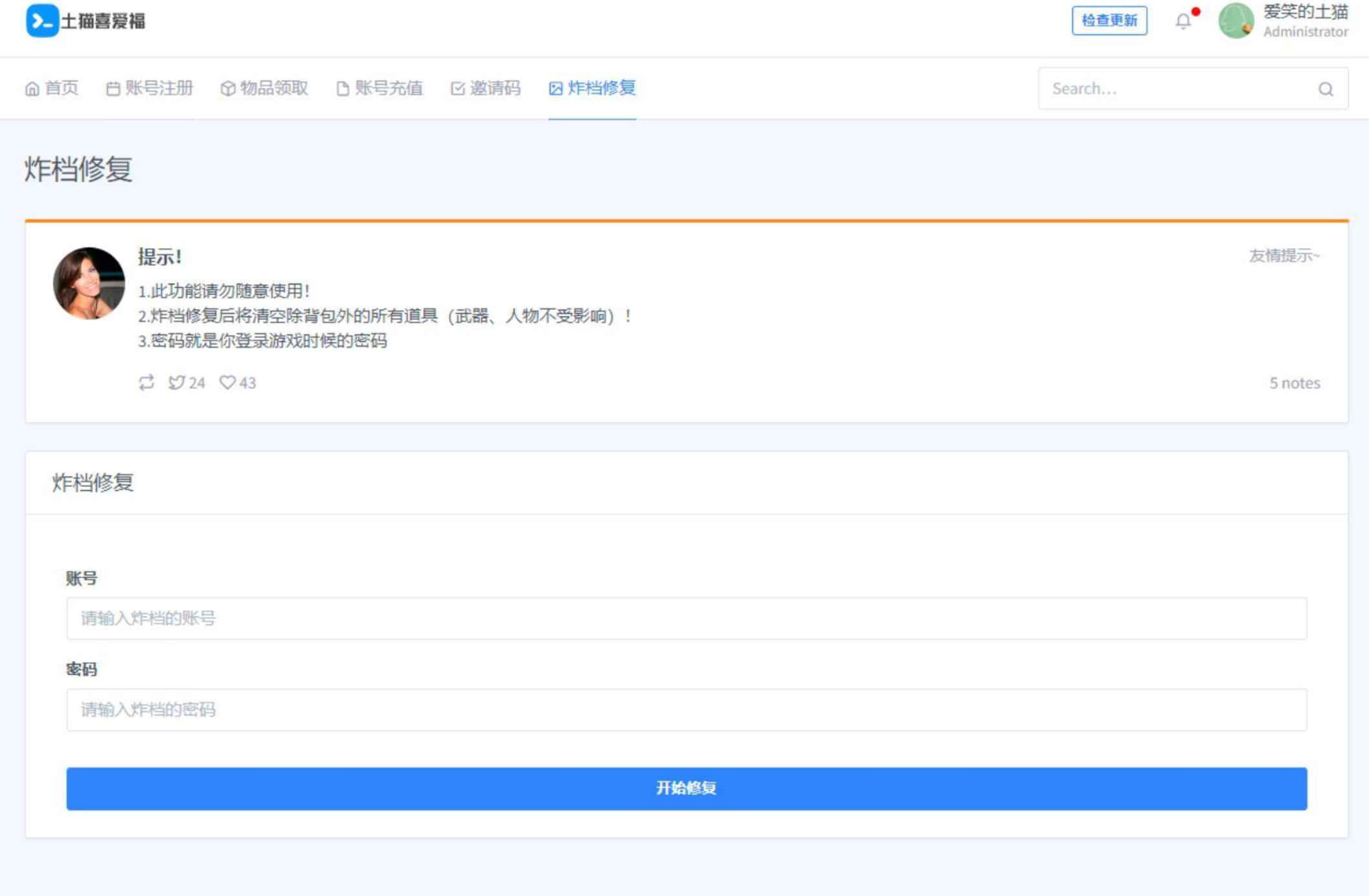Click the 开始修复 start repair button
1369x896 pixels.
687,789
